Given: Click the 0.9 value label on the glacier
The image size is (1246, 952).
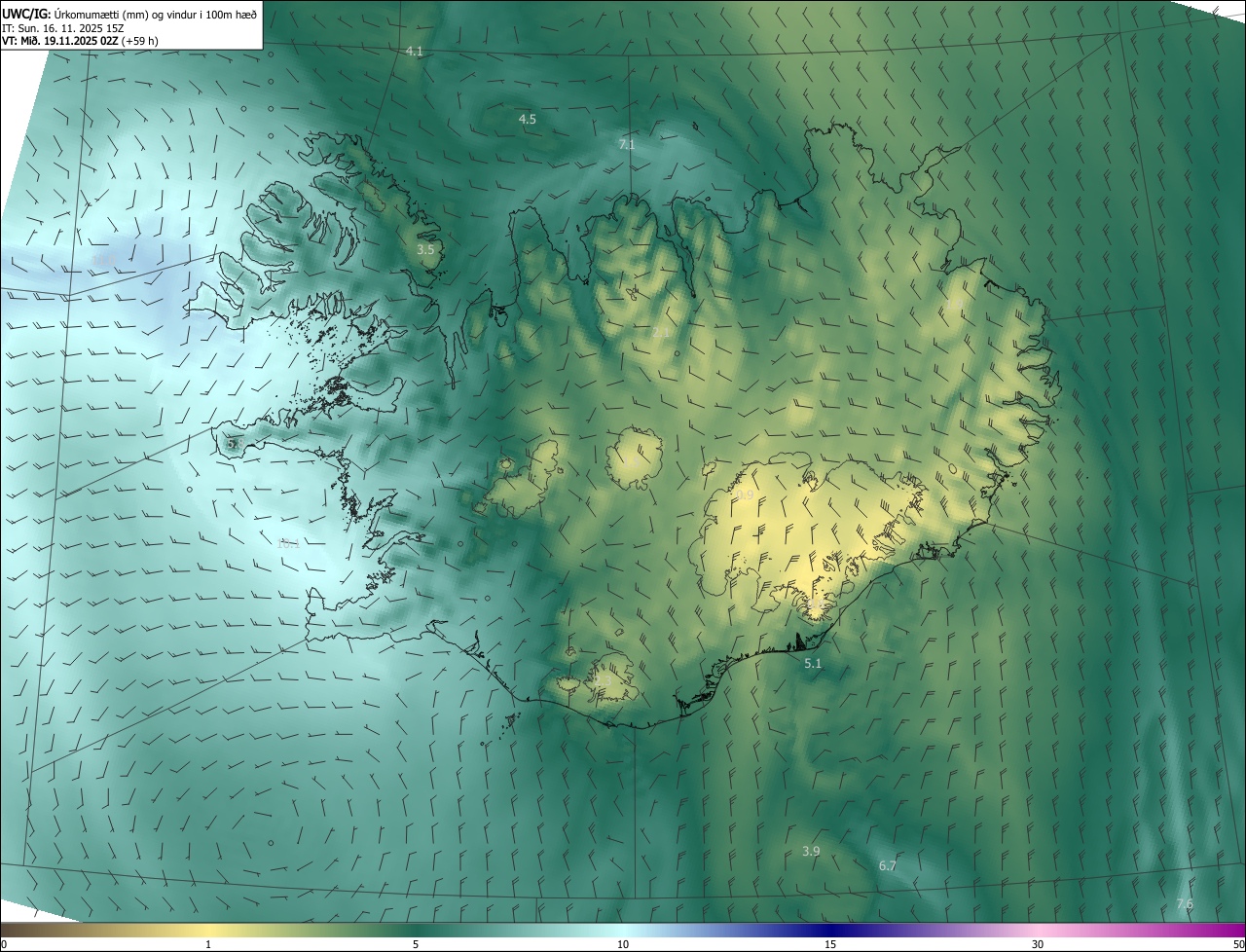Looking at the screenshot, I should click(x=745, y=495).
